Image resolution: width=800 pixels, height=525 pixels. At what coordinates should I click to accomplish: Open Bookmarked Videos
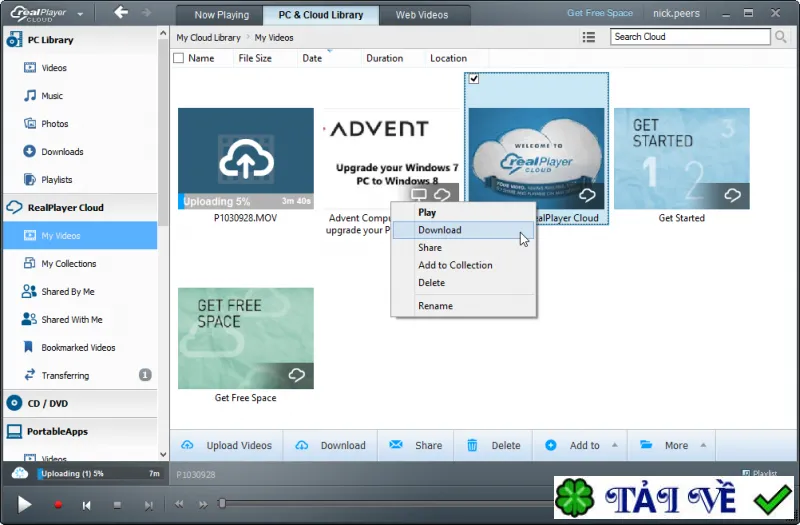pos(80,347)
